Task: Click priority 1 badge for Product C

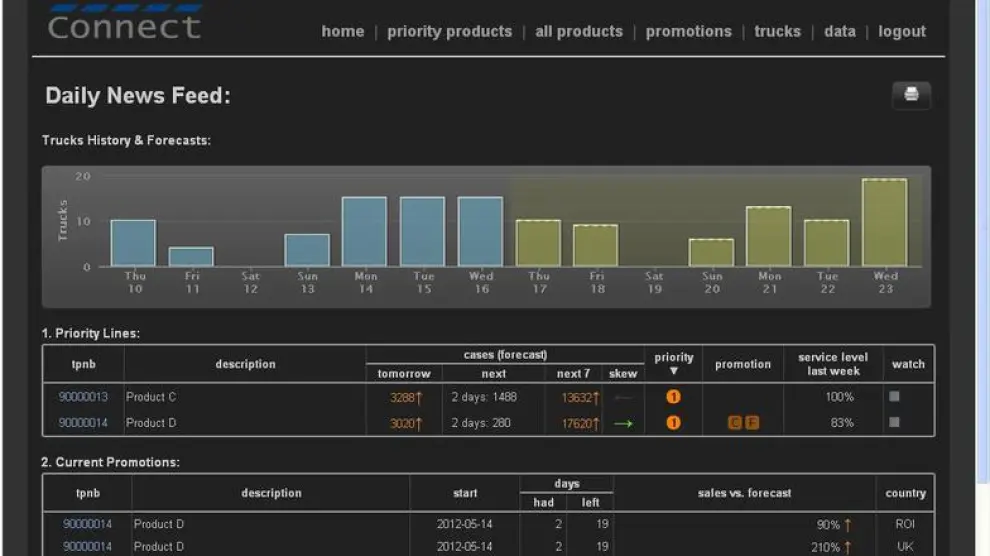Action: 673,397
